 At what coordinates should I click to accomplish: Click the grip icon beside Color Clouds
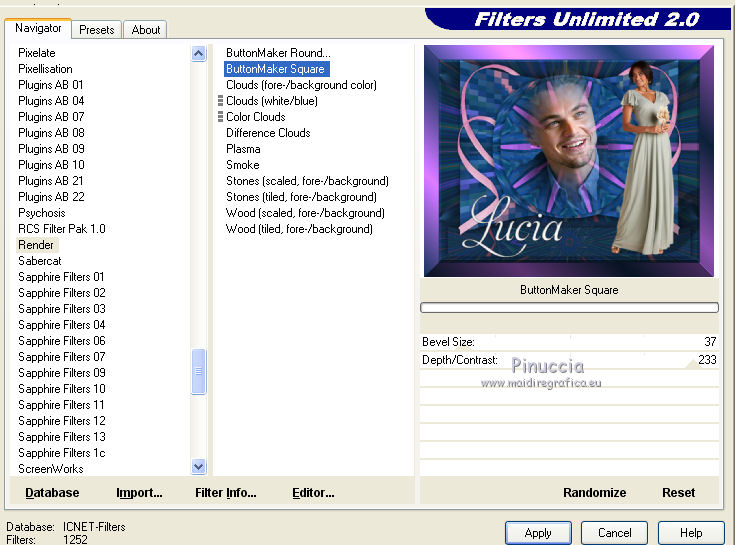[220, 117]
